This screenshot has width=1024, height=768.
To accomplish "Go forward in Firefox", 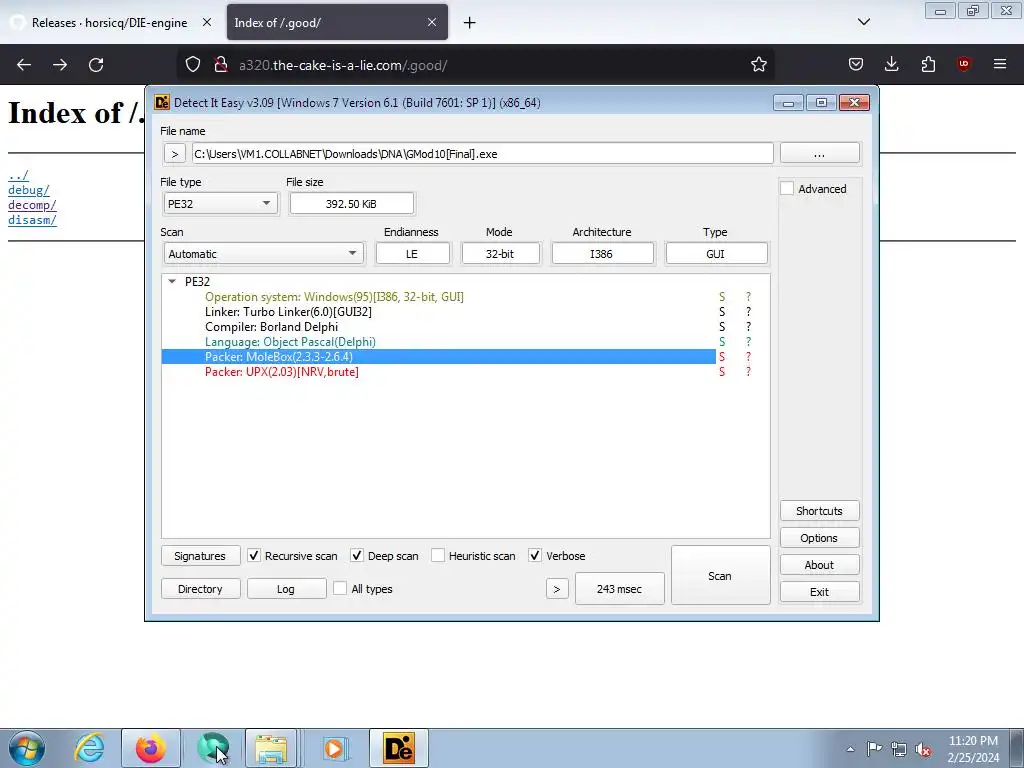I will [x=60, y=65].
